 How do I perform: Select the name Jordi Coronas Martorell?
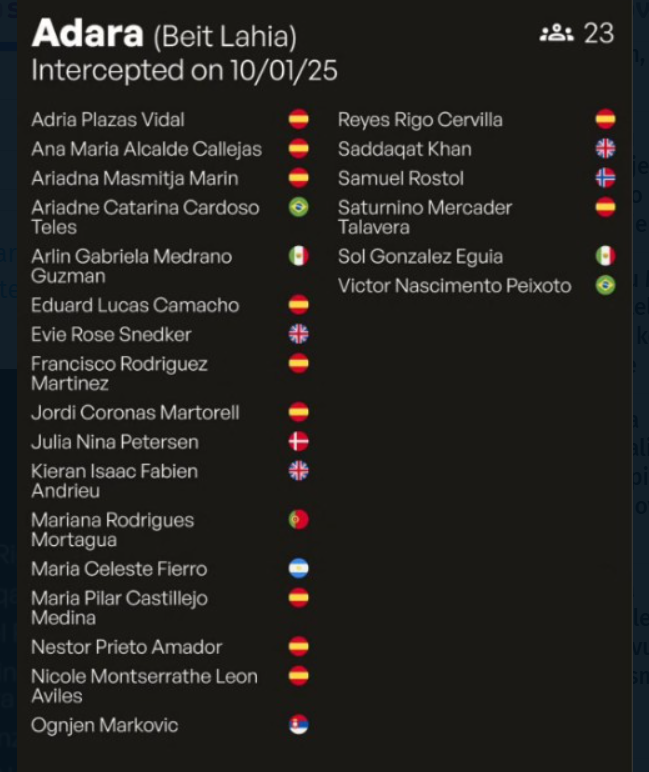(x=135, y=412)
